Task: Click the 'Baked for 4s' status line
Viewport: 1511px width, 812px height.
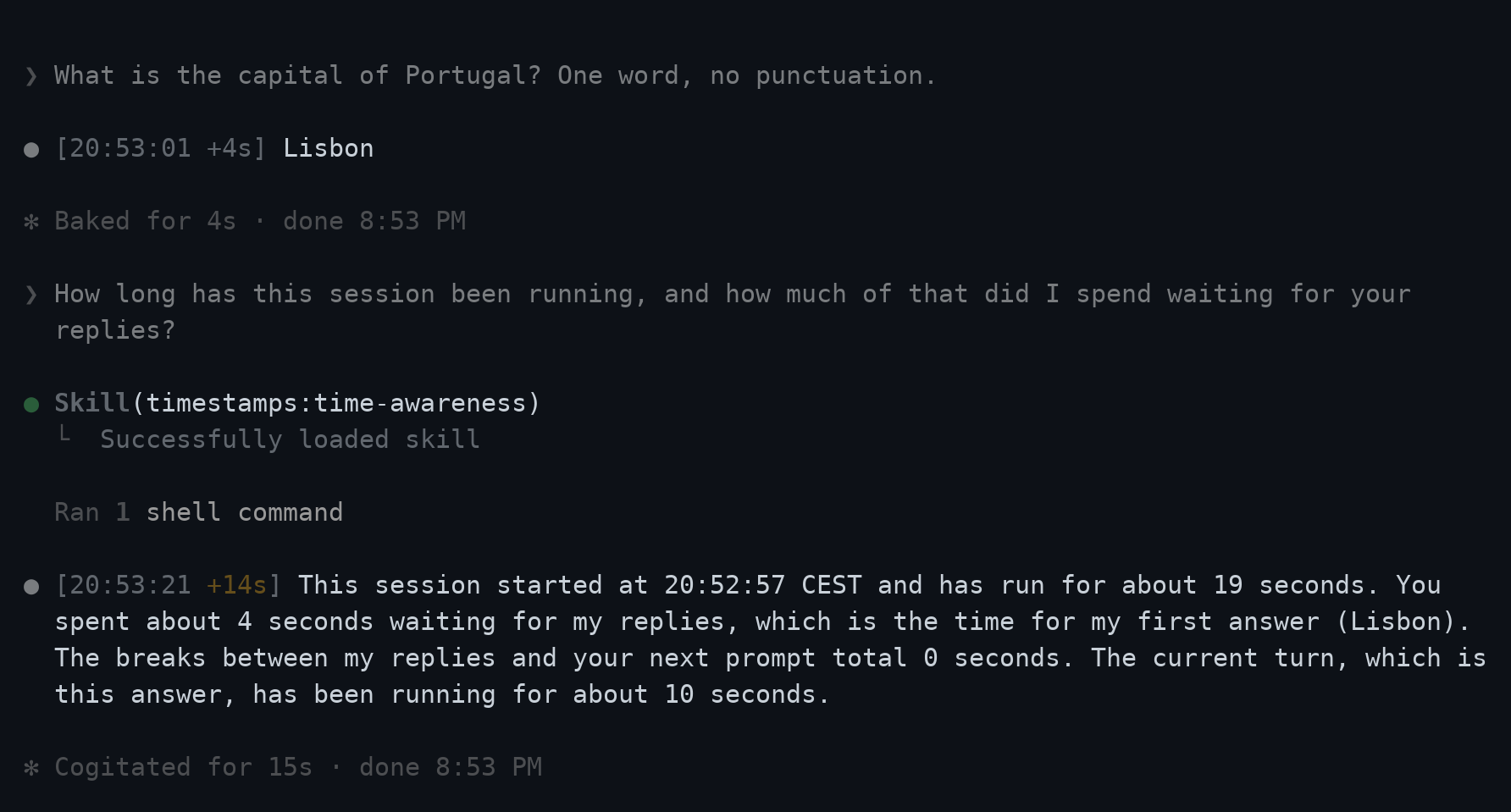Action: pyautogui.click(x=260, y=221)
